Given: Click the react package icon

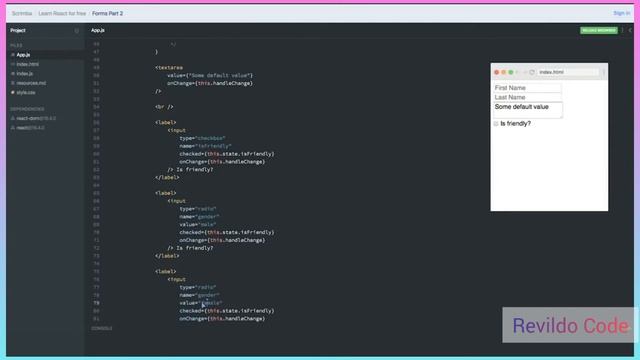Looking at the screenshot, I should point(13,128).
